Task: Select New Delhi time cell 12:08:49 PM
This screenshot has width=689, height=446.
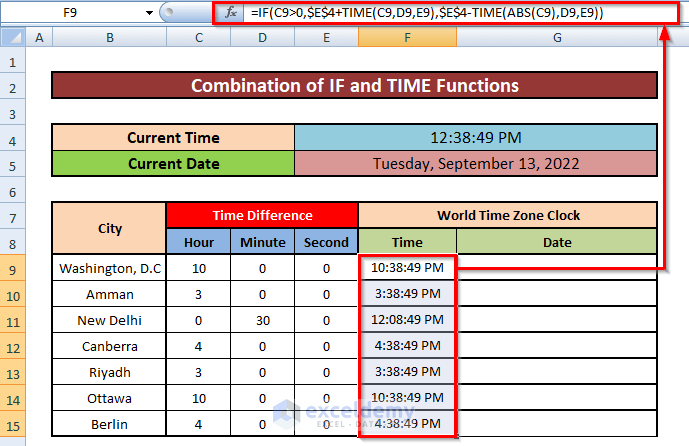Action: tap(407, 320)
